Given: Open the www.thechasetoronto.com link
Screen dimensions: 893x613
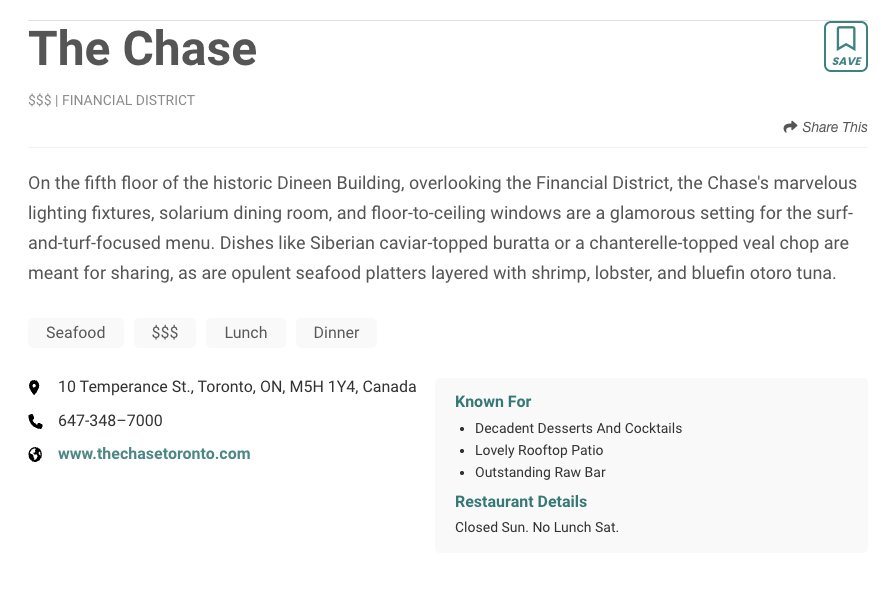Looking at the screenshot, I should [154, 454].
